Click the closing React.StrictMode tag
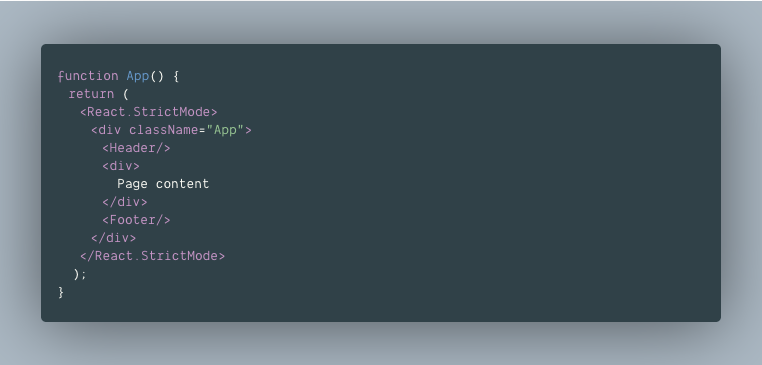 point(153,256)
